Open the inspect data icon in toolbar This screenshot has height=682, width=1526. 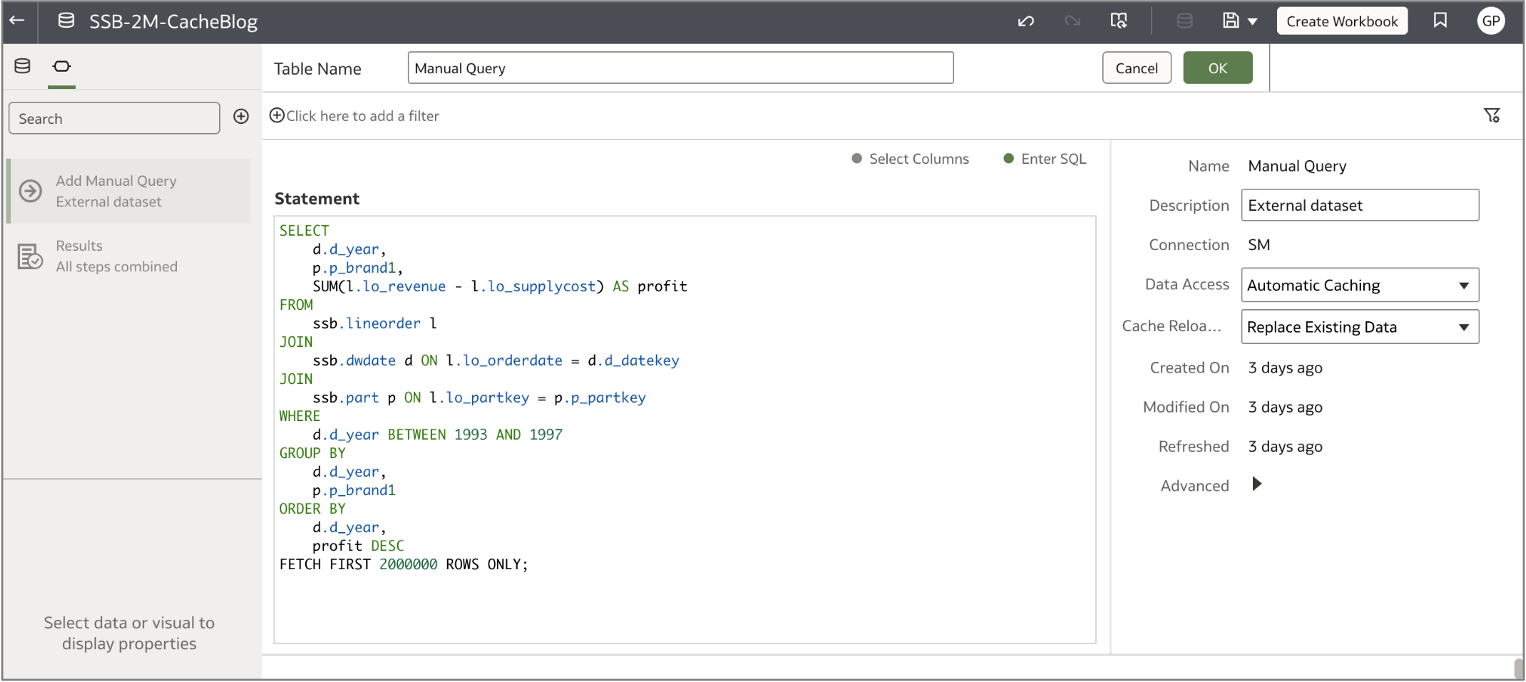1119,20
